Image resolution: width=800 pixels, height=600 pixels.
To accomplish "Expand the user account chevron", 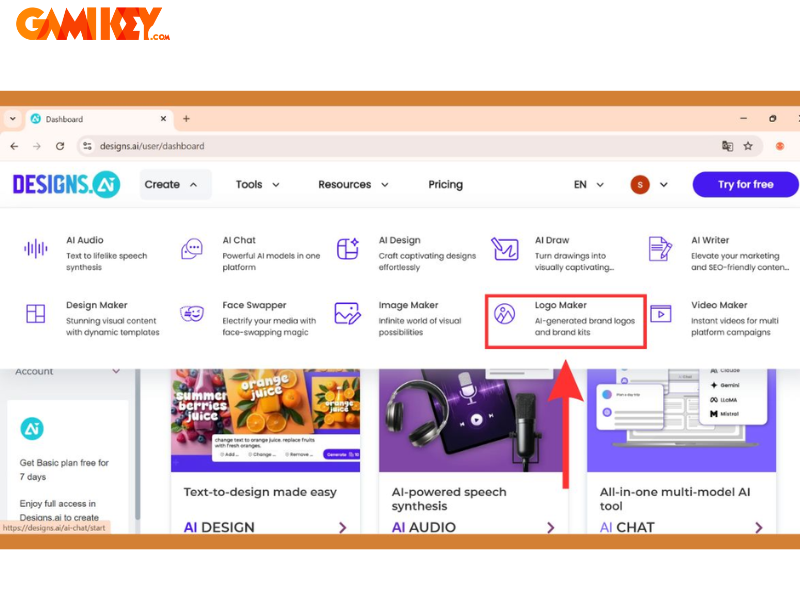I will click(x=663, y=185).
